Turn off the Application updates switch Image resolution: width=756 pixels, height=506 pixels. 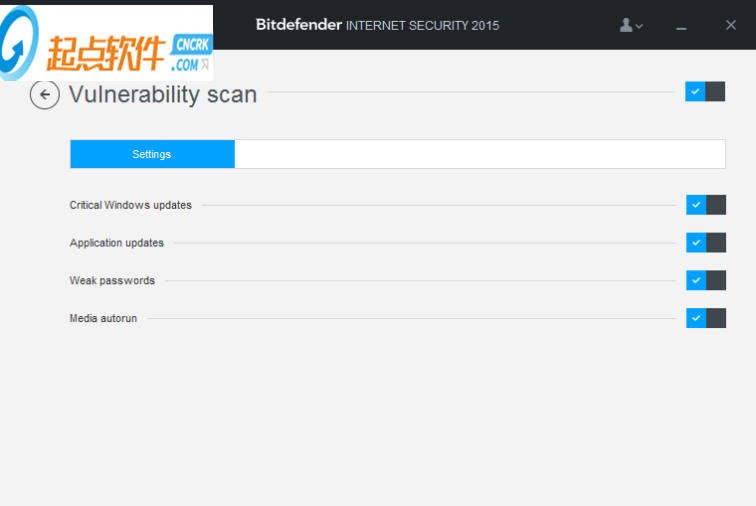pos(705,243)
